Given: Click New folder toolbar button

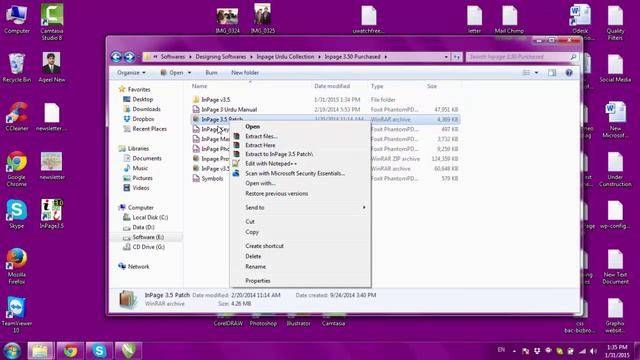Looking at the screenshot, I should pyautogui.click(x=245, y=73).
